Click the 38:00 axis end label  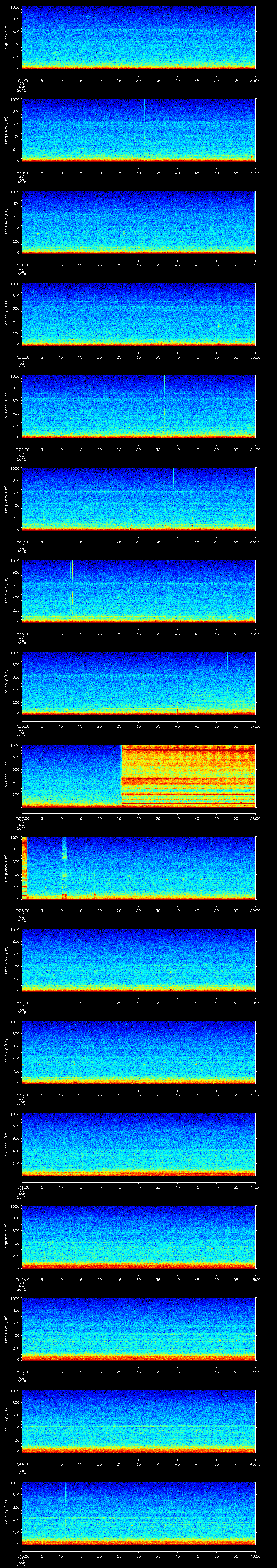[x=255, y=818]
